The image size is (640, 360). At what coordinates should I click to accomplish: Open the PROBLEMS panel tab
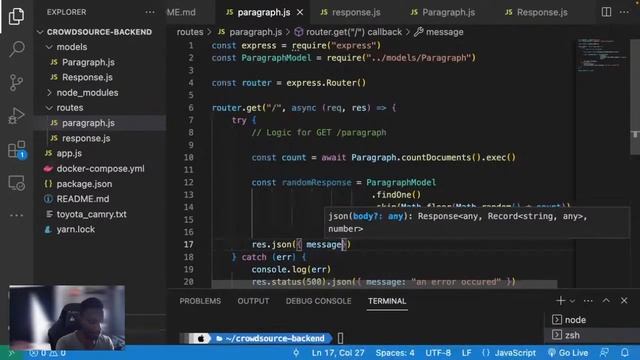tap(200, 301)
